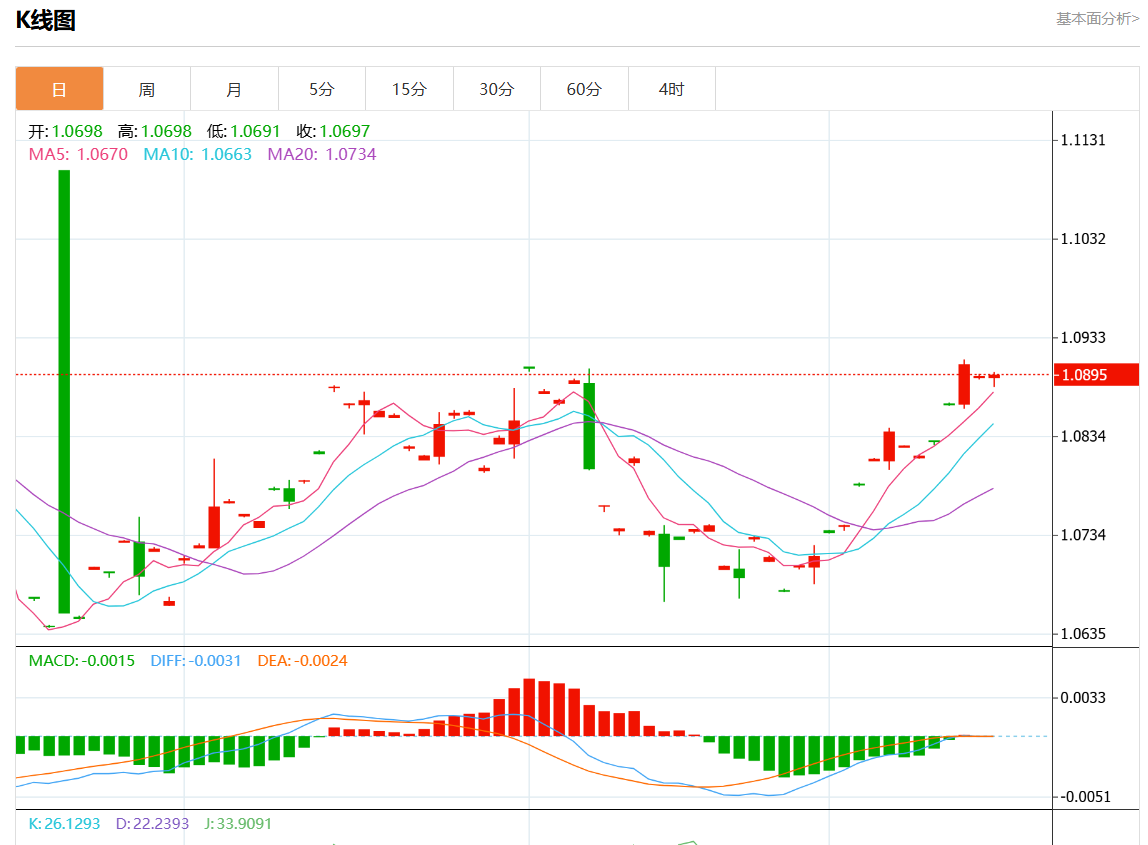This screenshot has width=1148, height=845.
Task: Select the 周 (weekly) period tab
Action: click(147, 89)
